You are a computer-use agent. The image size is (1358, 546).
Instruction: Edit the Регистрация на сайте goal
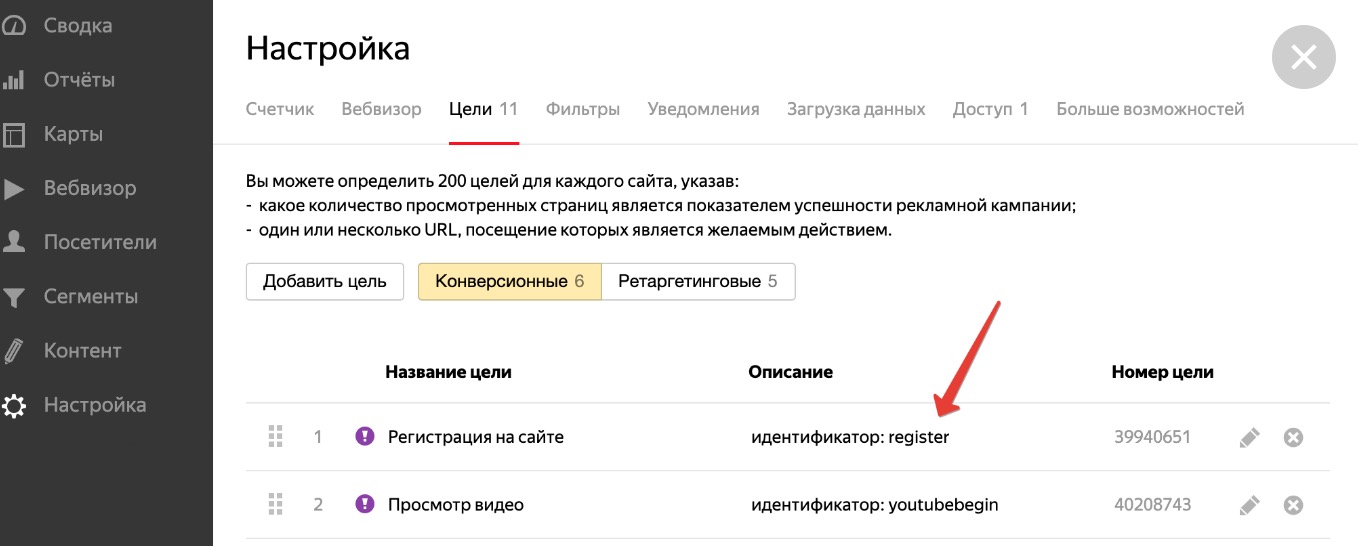tap(1249, 437)
